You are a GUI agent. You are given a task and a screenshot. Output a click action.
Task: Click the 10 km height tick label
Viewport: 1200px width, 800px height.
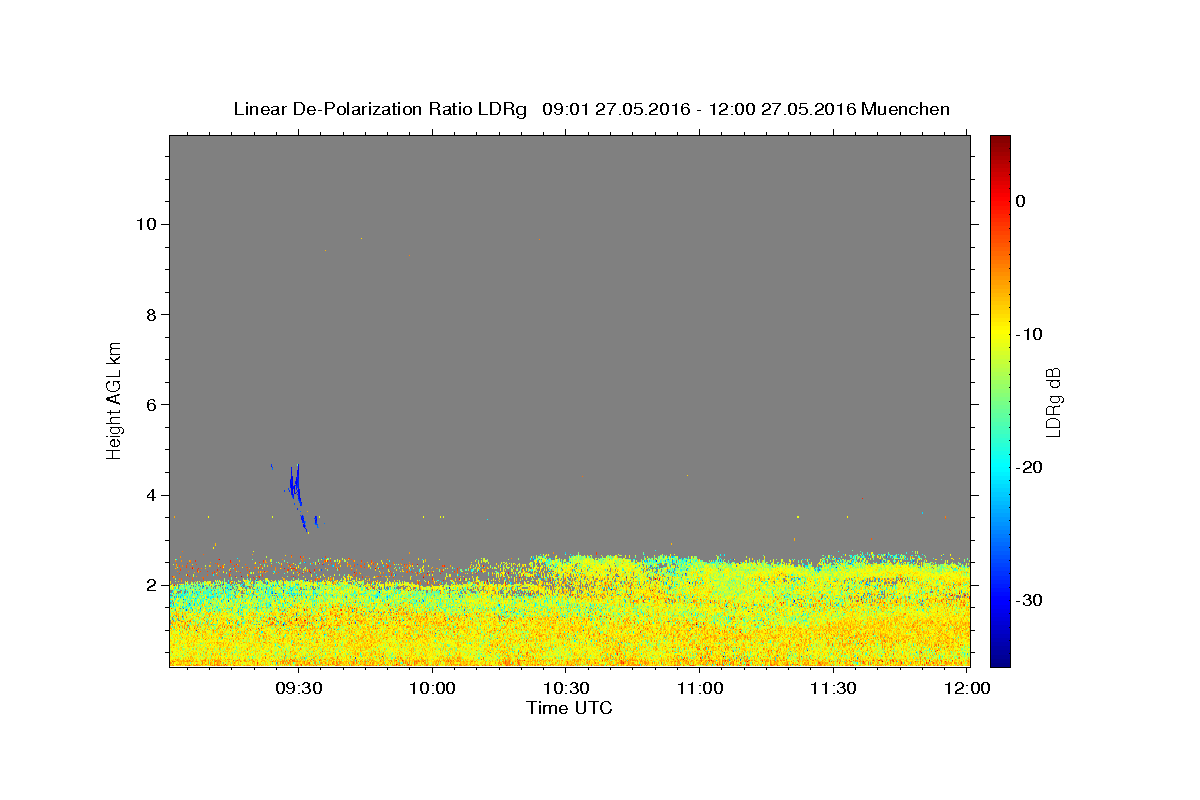click(147, 224)
